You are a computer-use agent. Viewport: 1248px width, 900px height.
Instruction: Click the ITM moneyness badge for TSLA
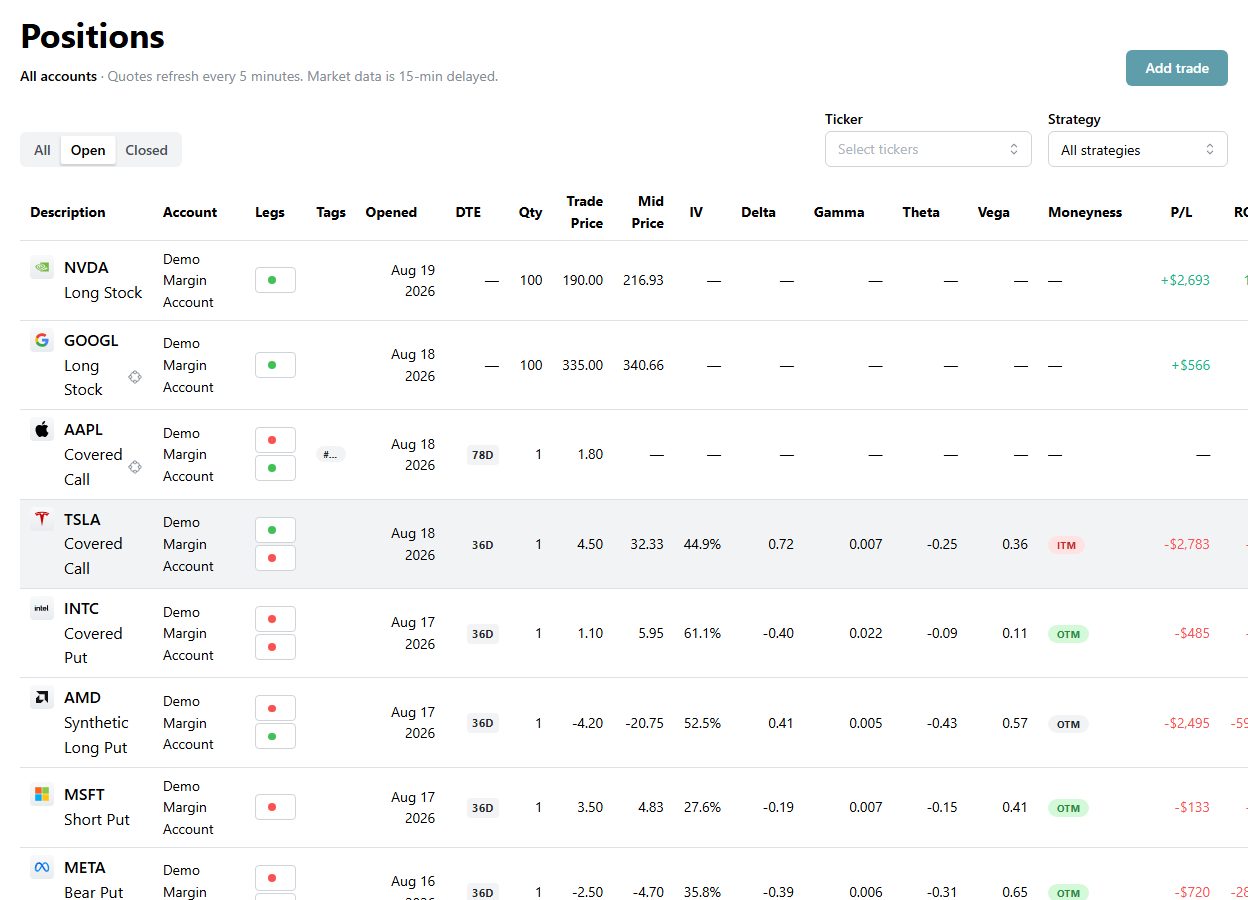pos(1066,545)
